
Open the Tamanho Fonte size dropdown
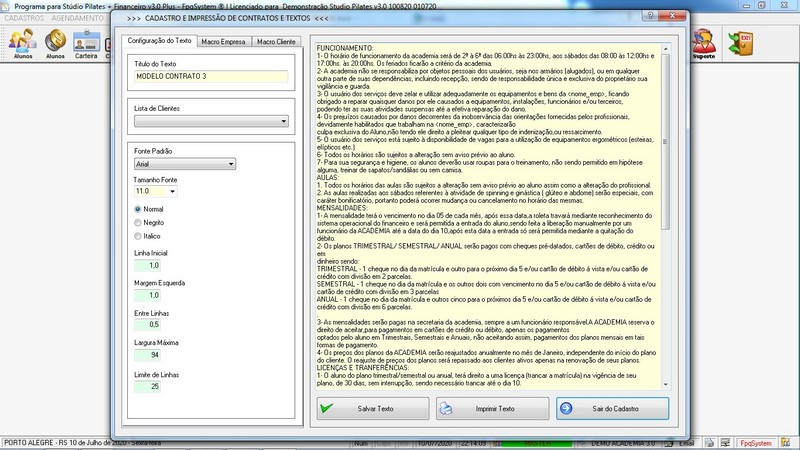pyautogui.click(x=172, y=191)
